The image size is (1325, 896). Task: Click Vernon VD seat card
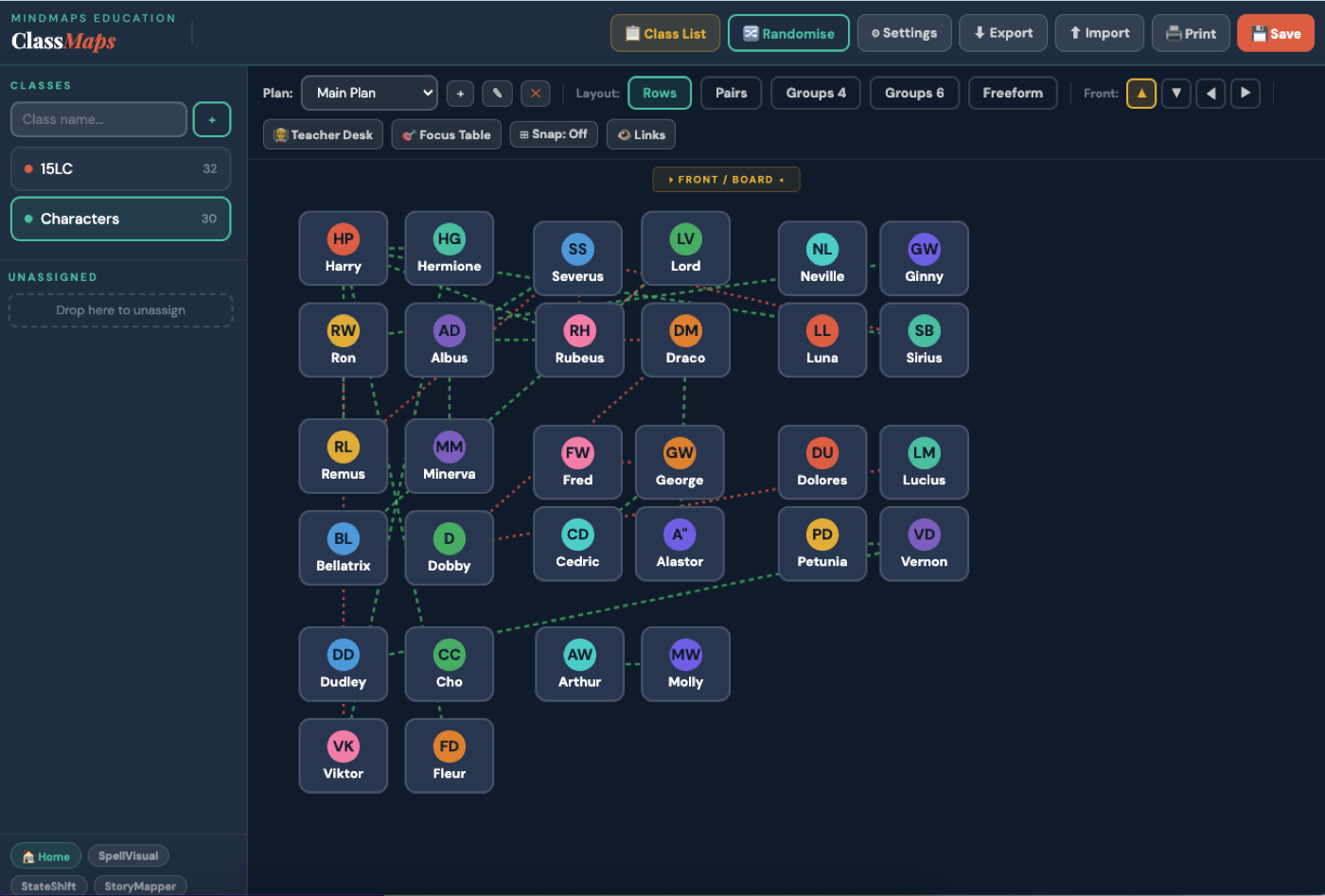click(924, 543)
